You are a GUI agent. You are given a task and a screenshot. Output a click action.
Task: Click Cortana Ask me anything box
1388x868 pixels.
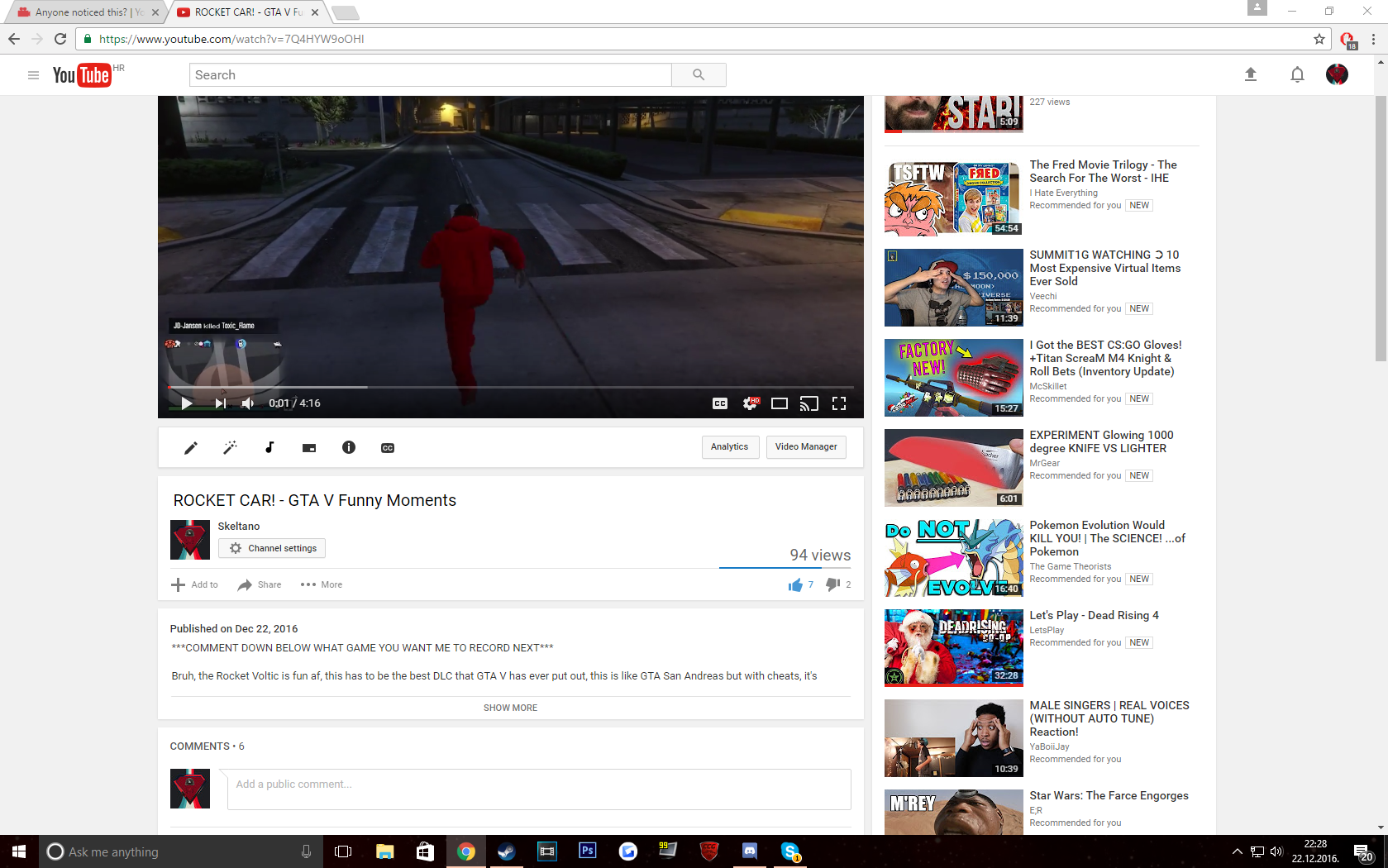(180, 851)
